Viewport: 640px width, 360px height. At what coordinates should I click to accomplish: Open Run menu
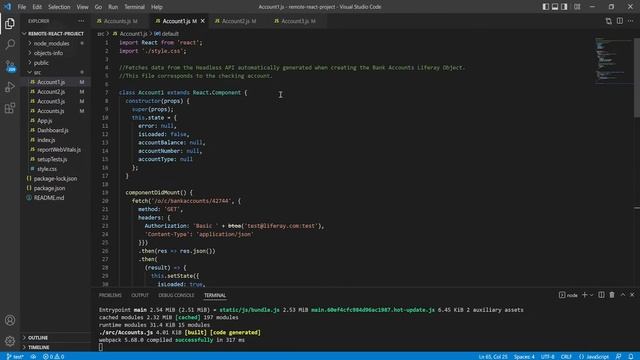pos(113,7)
